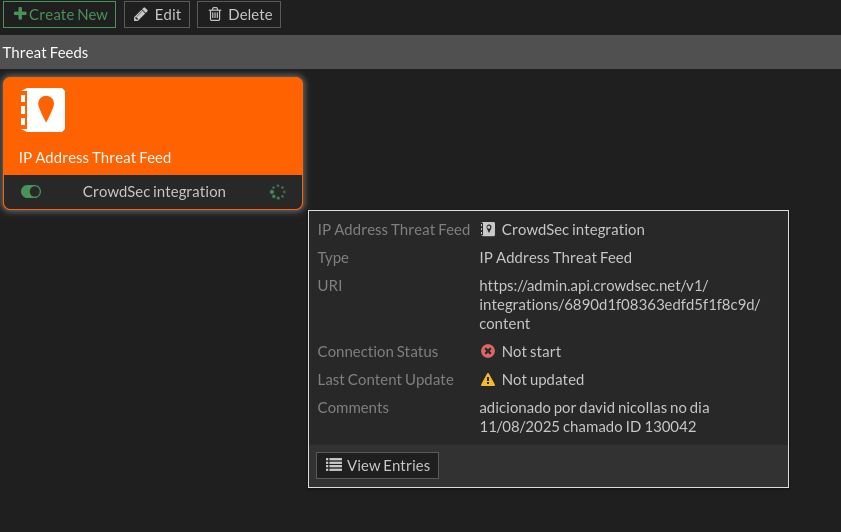Click the 'Connection Status' label

coord(378,352)
